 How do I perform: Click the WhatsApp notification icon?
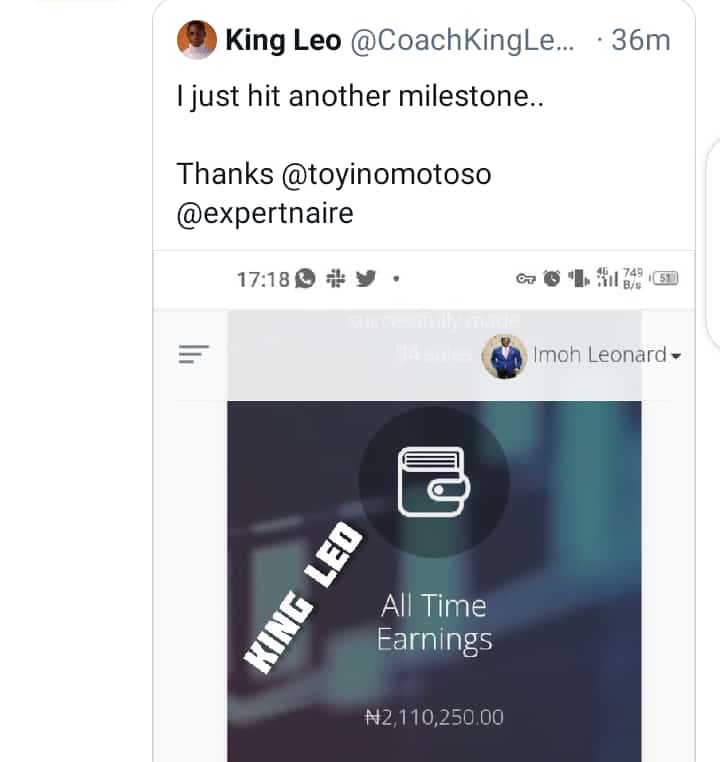point(307,279)
